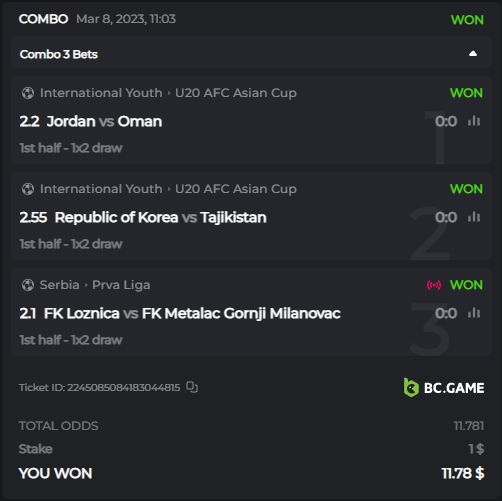Collapse the Combo 3 Bets section
The height and width of the screenshot is (501, 502).
pyautogui.click(x=473, y=54)
